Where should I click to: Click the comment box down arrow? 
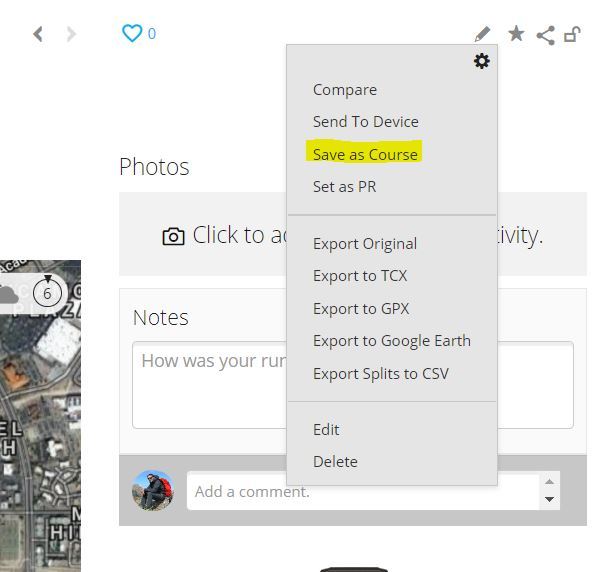pos(549,499)
